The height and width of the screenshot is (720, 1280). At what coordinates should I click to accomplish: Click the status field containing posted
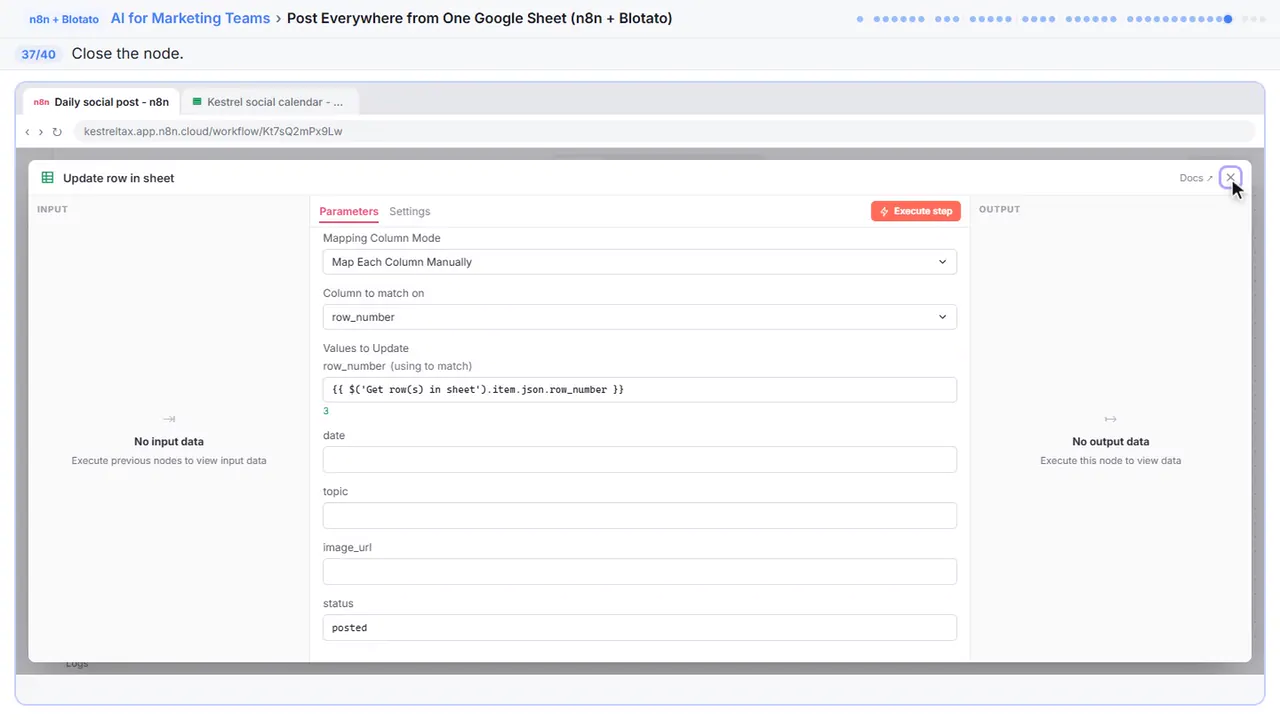640,627
